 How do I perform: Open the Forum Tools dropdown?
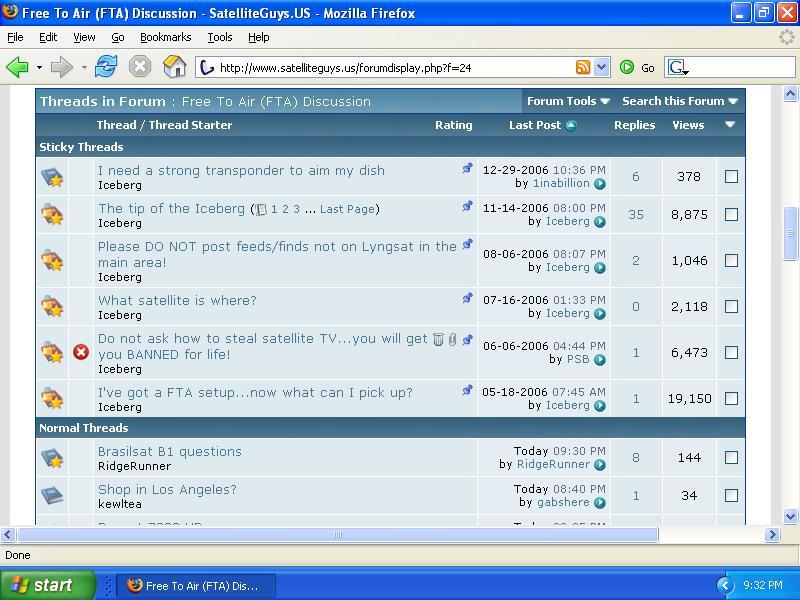(568, 101)
